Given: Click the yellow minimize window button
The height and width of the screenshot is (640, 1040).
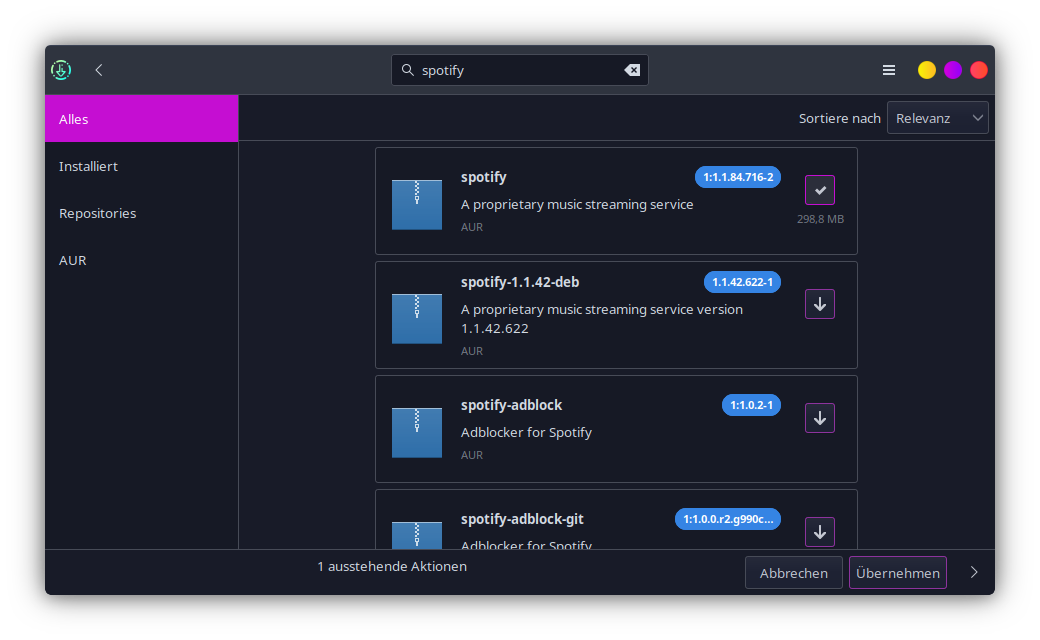Looking at the screenshot, I should [x=927, y=70].
